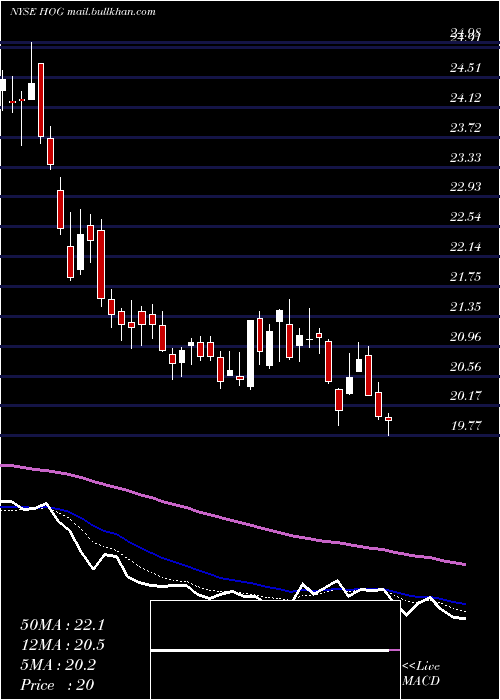Screen dimensions: 500x700
Task: Click the 20.17 price axis label
Action: [466, 396]
